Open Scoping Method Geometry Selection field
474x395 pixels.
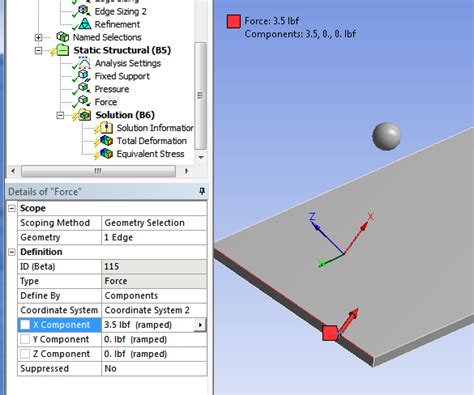coord(154,223)
